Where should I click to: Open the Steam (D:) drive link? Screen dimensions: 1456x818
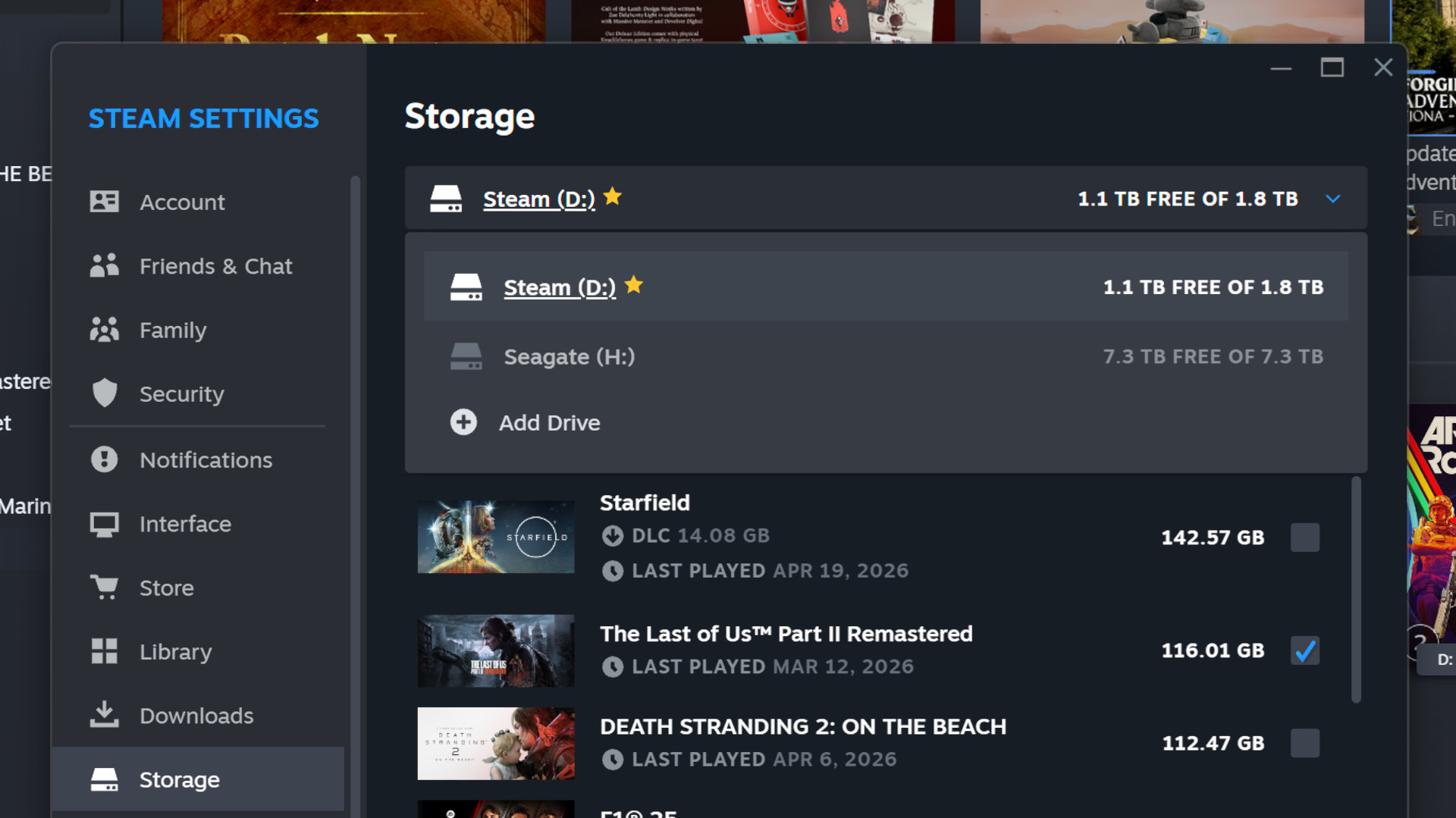point(539,199)
